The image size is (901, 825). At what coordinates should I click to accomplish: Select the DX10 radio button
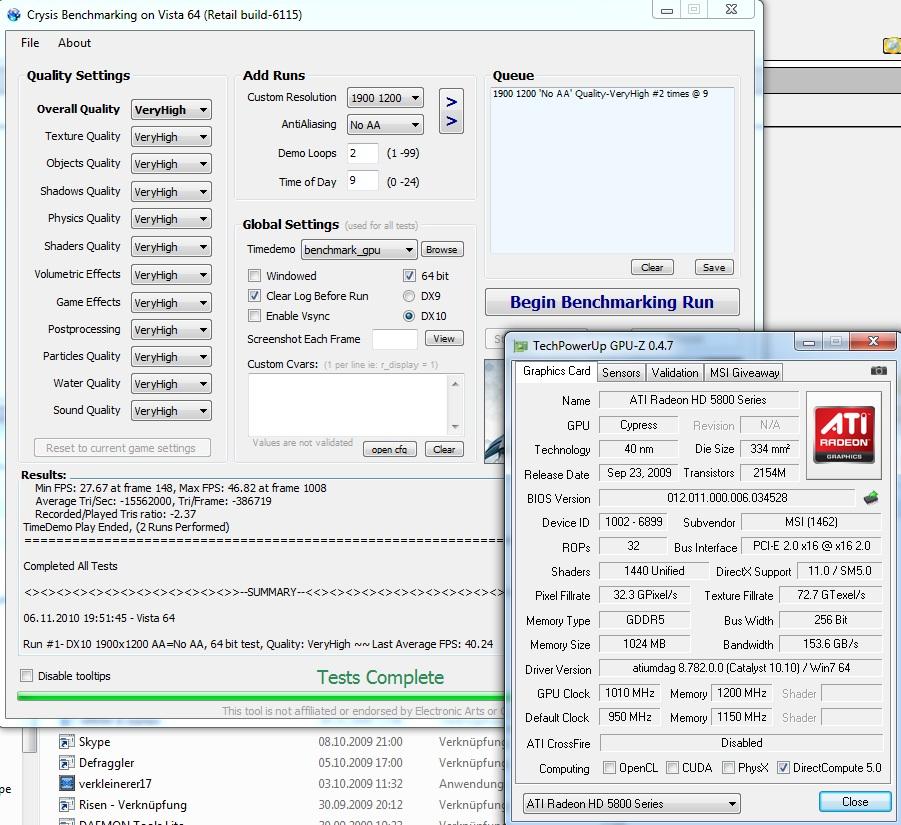click(409, 316)
